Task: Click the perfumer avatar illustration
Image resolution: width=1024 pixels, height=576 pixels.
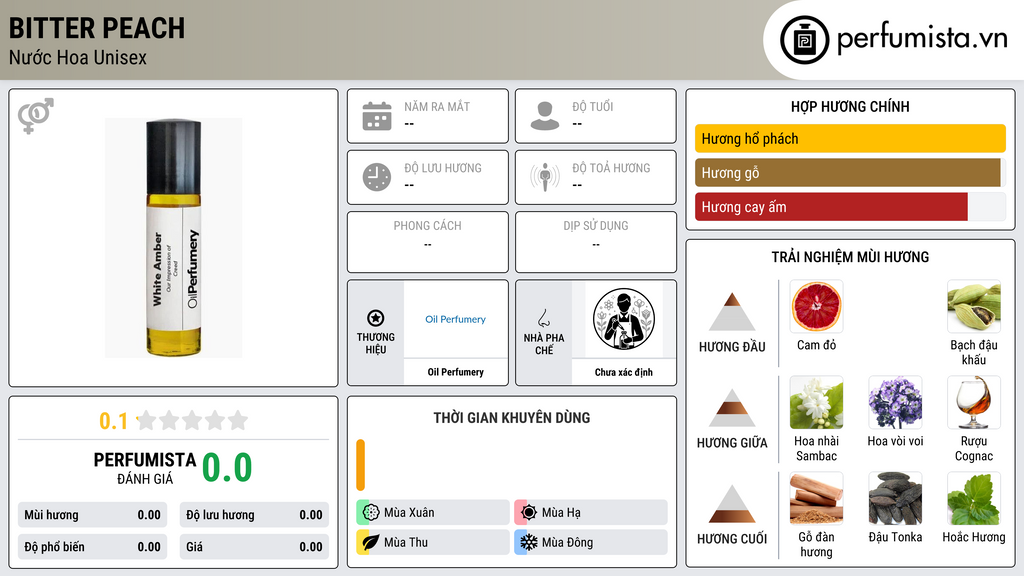Action: [x=624, y=319]
